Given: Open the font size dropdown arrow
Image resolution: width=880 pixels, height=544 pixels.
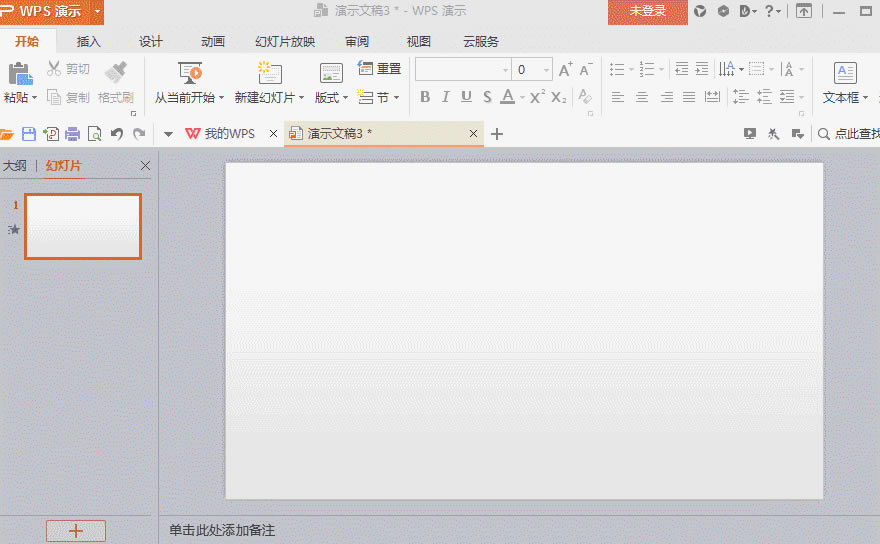Looking at the screenshot, I should [x=546, y=70].
